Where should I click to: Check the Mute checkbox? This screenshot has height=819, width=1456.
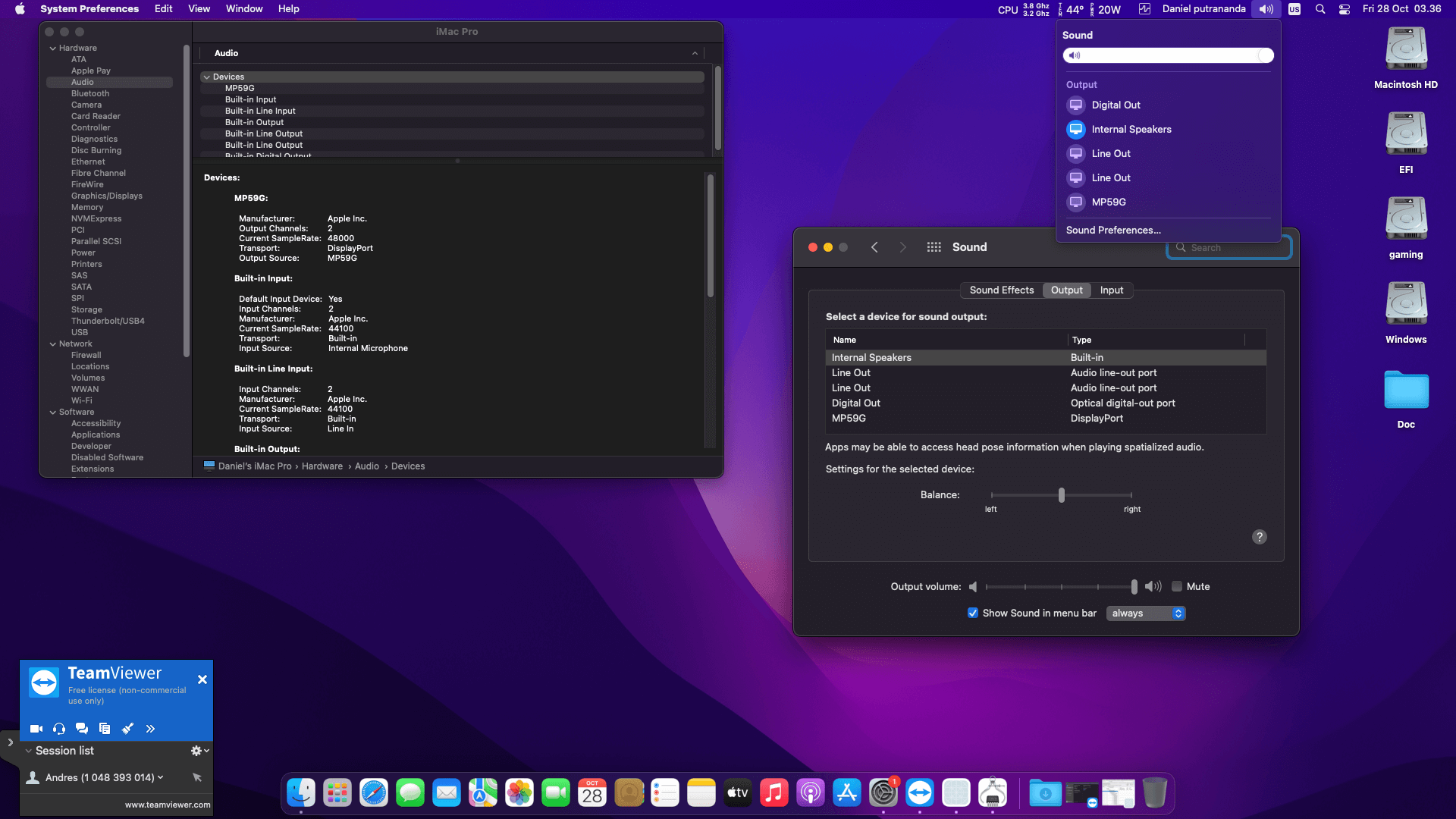coord(1177,586)
